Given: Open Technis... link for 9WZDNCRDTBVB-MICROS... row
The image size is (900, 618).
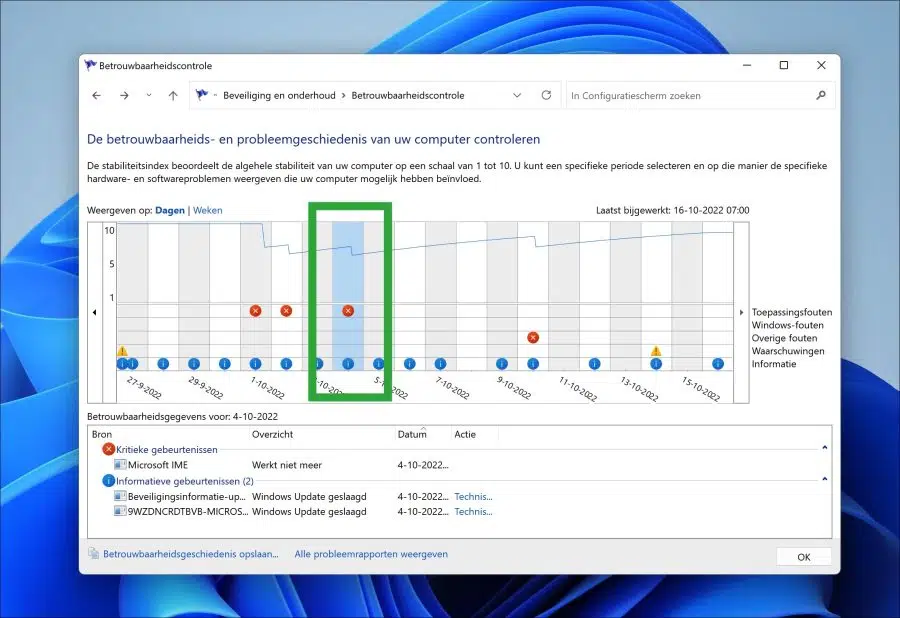Looking at the screenshot, I should coord(474,512).
